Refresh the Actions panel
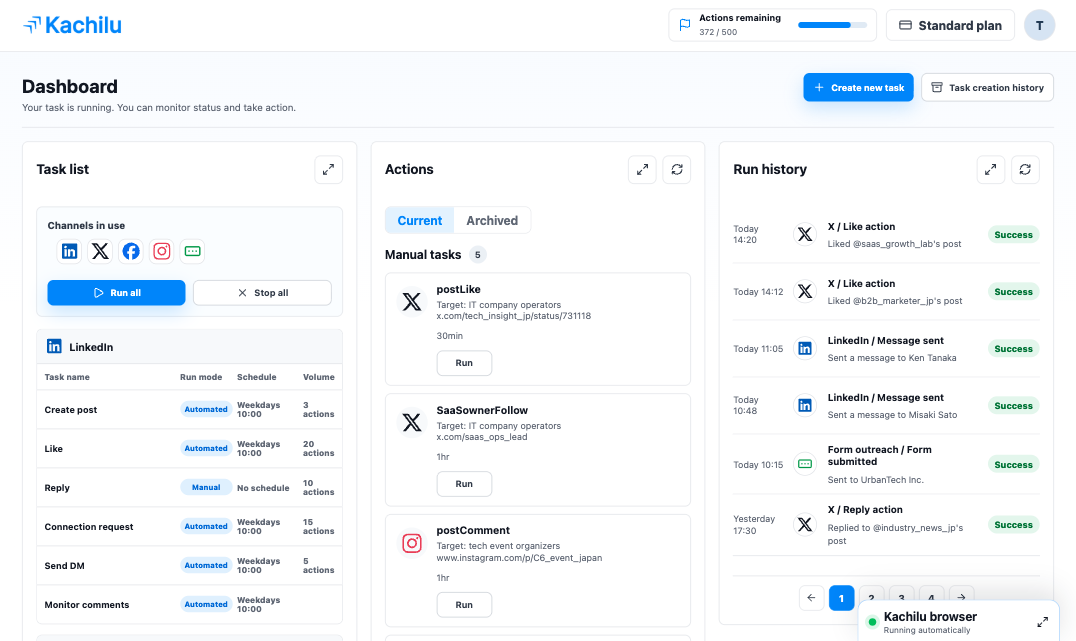This screenshot has height=641, width=1076. 677,170
